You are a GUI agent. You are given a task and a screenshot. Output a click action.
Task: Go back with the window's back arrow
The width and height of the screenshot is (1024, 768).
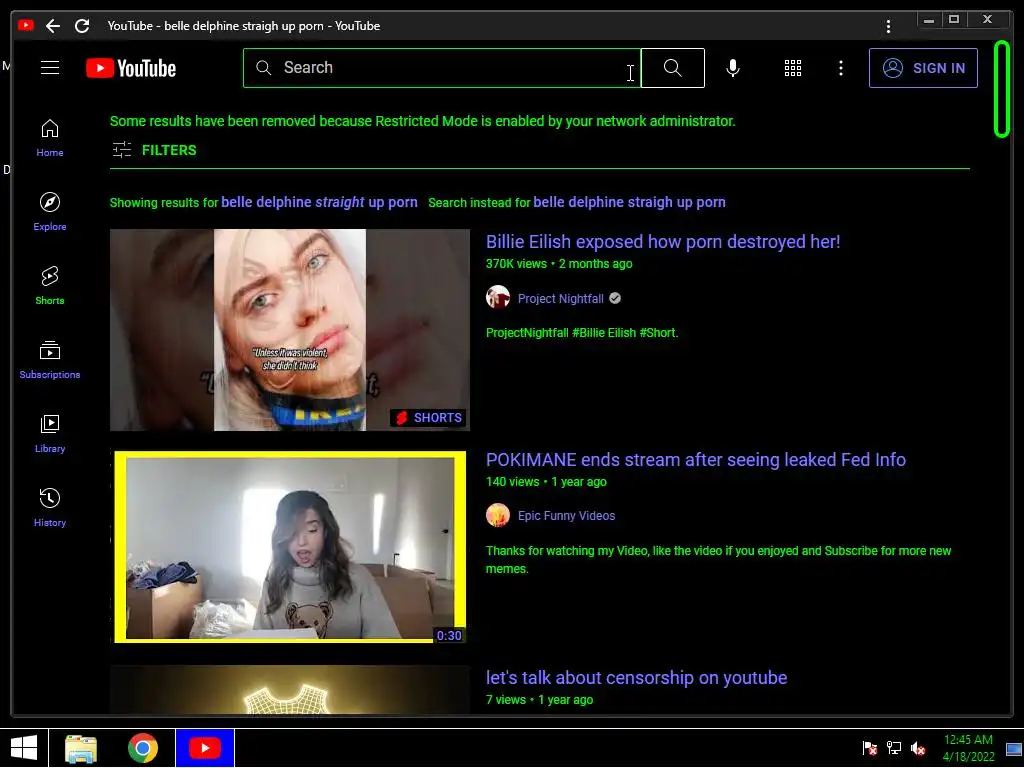(53, 26)
